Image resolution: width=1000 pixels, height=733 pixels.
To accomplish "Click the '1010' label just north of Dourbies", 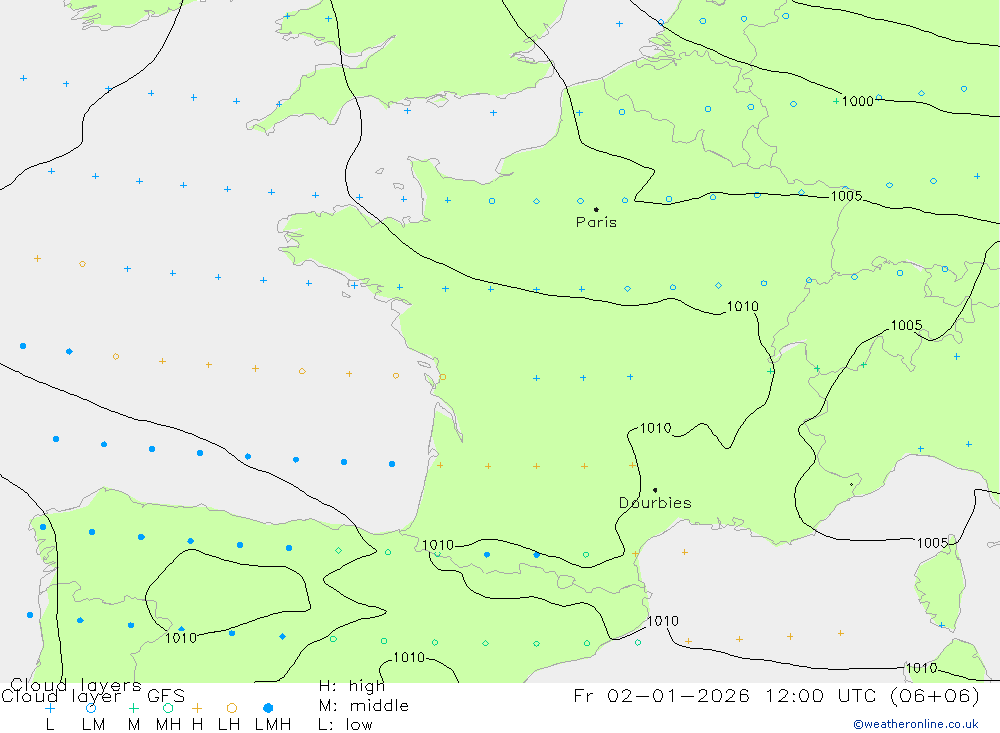I will click(656, 428).
